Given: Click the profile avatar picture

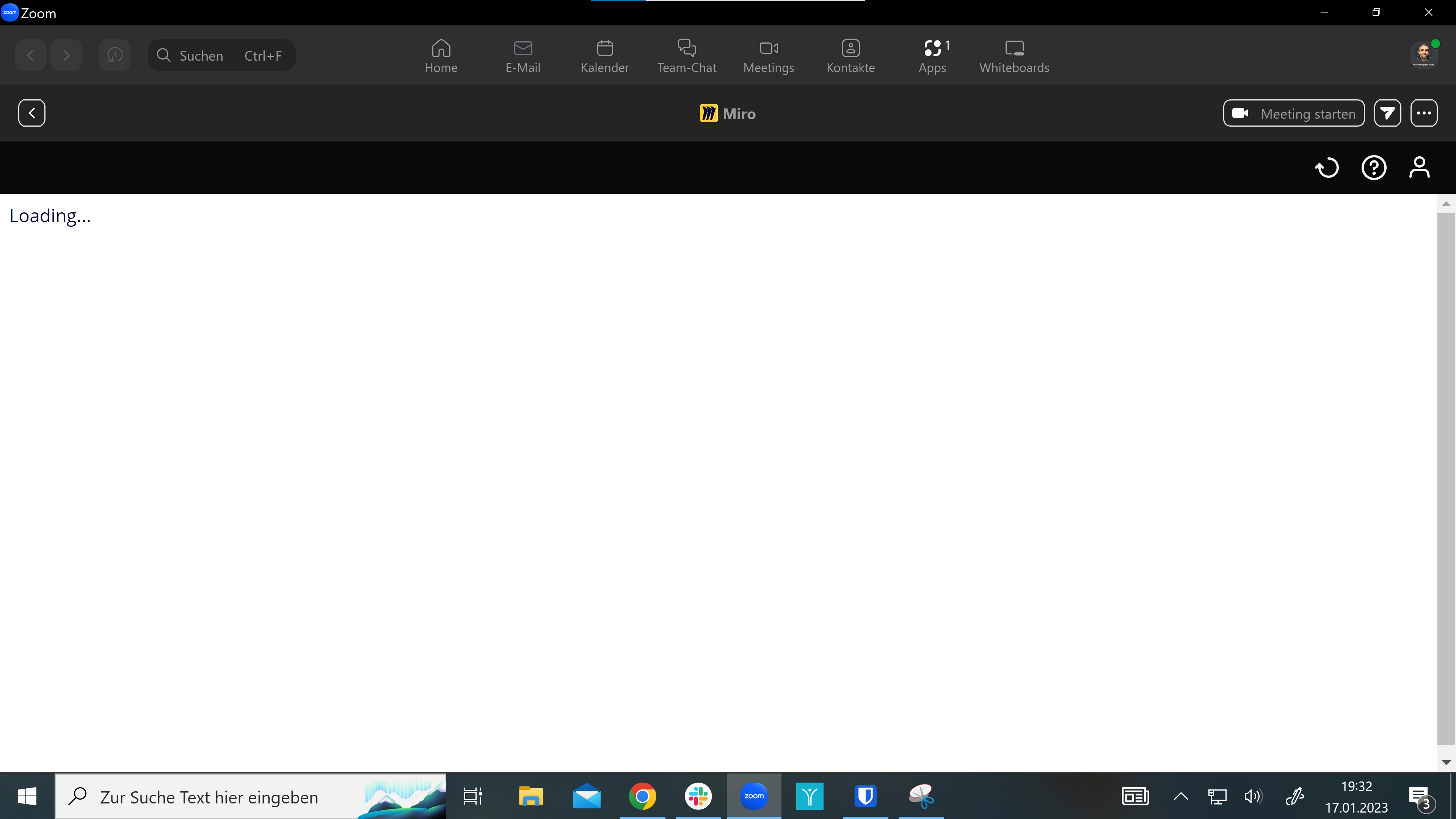Looking at the screenshot, I should point(1423,55).
